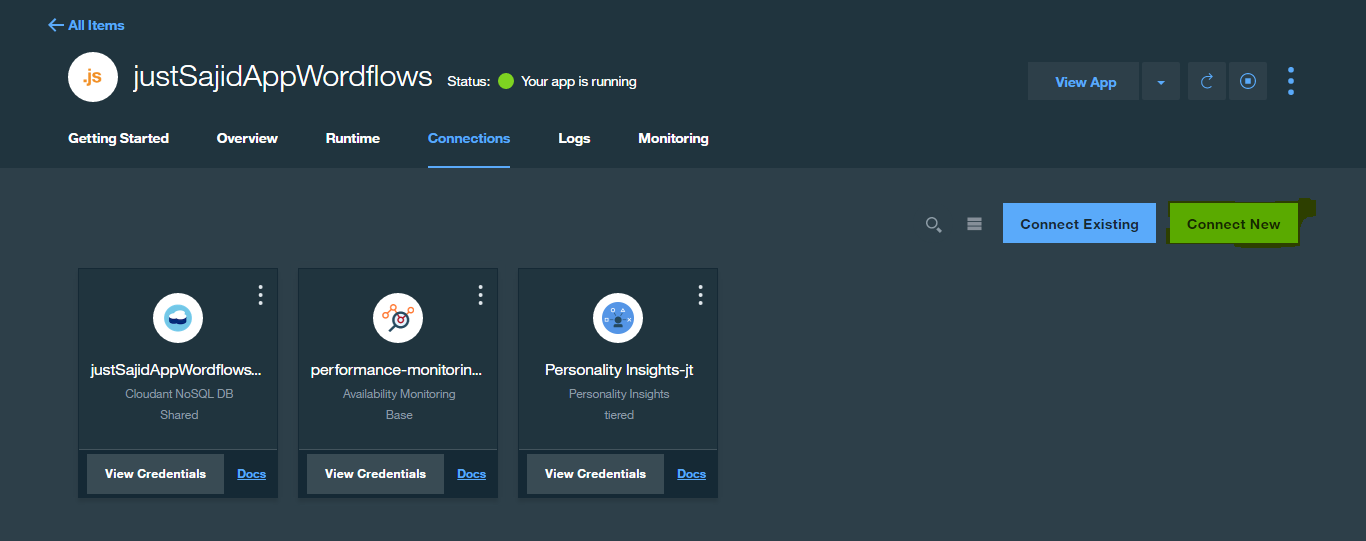Viewport: 1366px width, 541px height.
Task: View Credentials for Availability Monitoring service
Action: point(375,474)
